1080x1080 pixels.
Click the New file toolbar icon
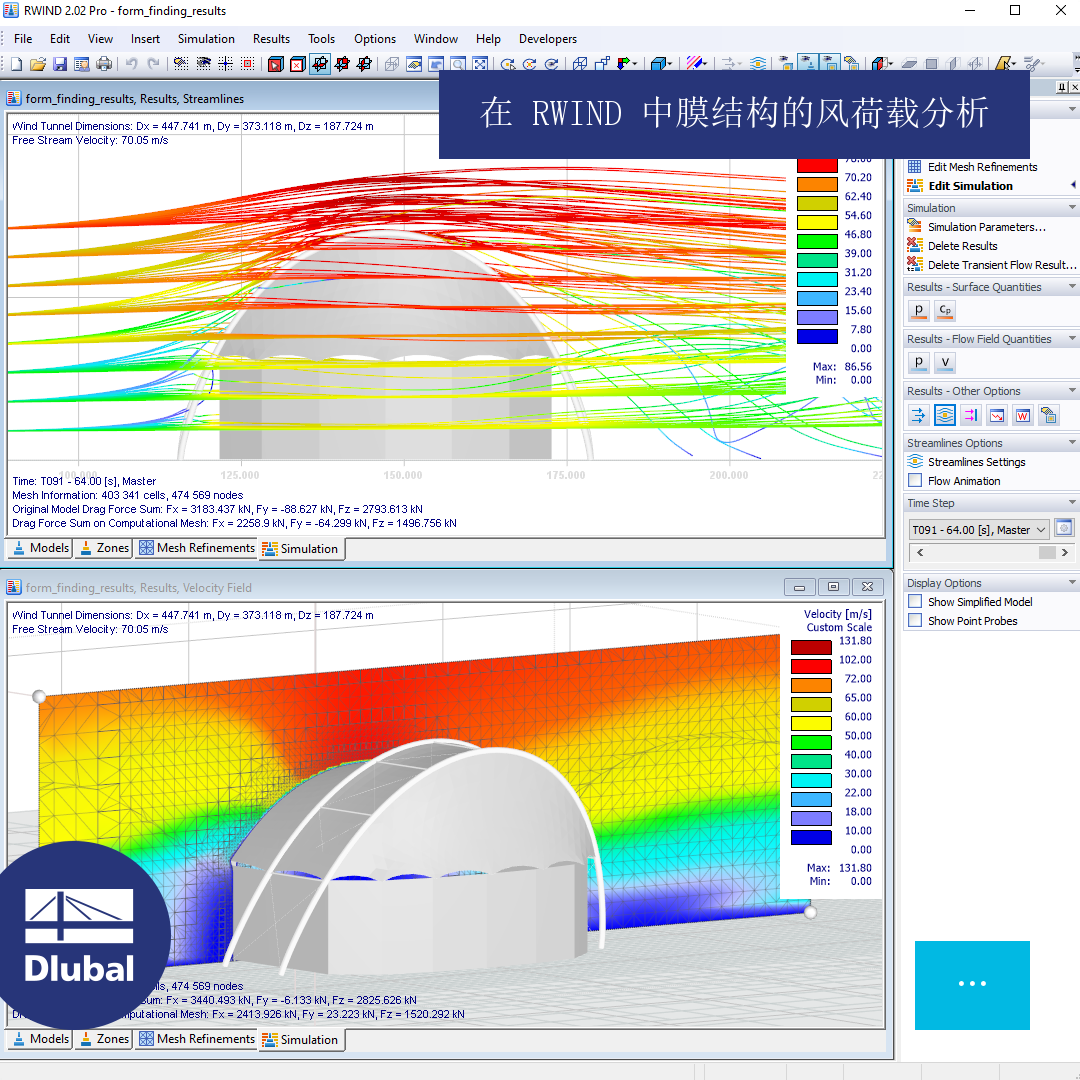16,64
